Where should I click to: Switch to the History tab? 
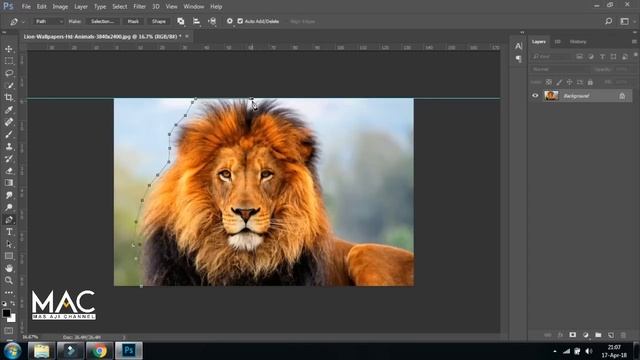click(x=578, y=42)
